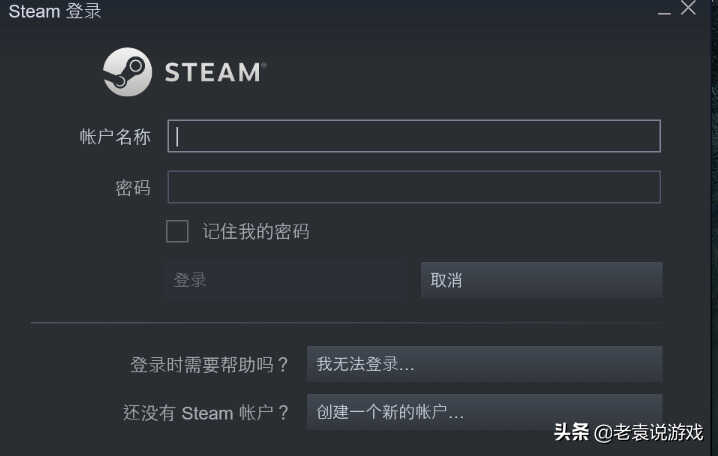Click the 密码 label text
718x456 pixels.
(133, 188)
